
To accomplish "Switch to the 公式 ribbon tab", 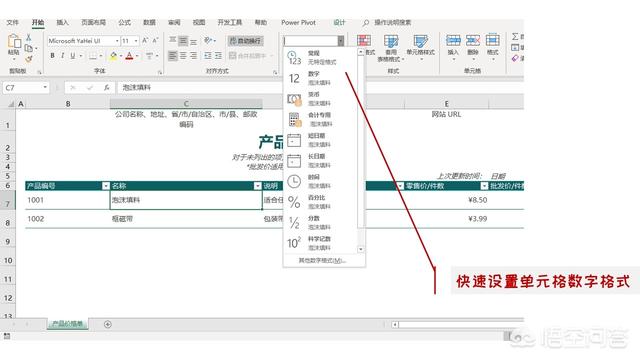I will pyautogui.click(x=124, y=22).
